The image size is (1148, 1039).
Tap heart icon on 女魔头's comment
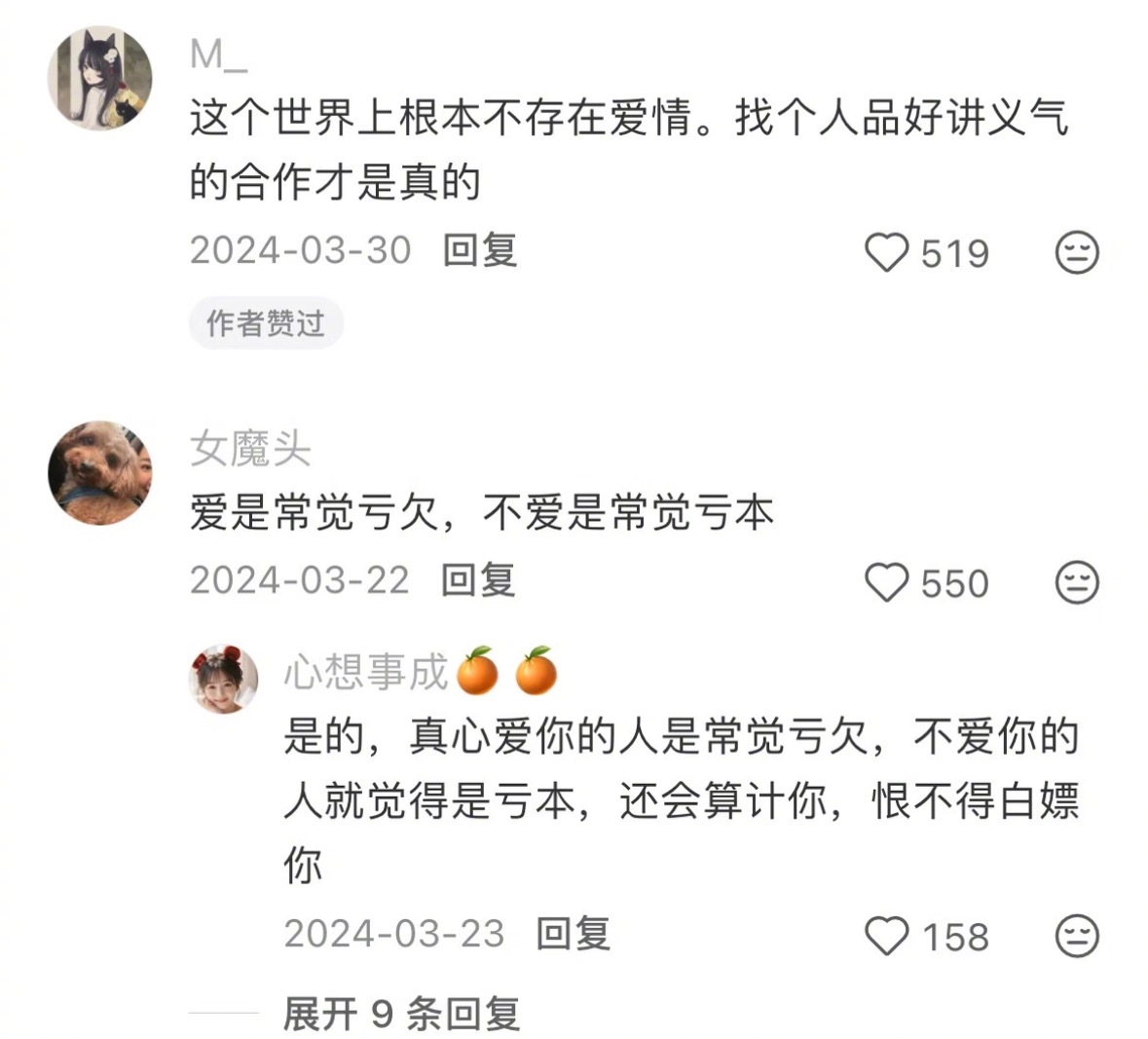(887, 583)
